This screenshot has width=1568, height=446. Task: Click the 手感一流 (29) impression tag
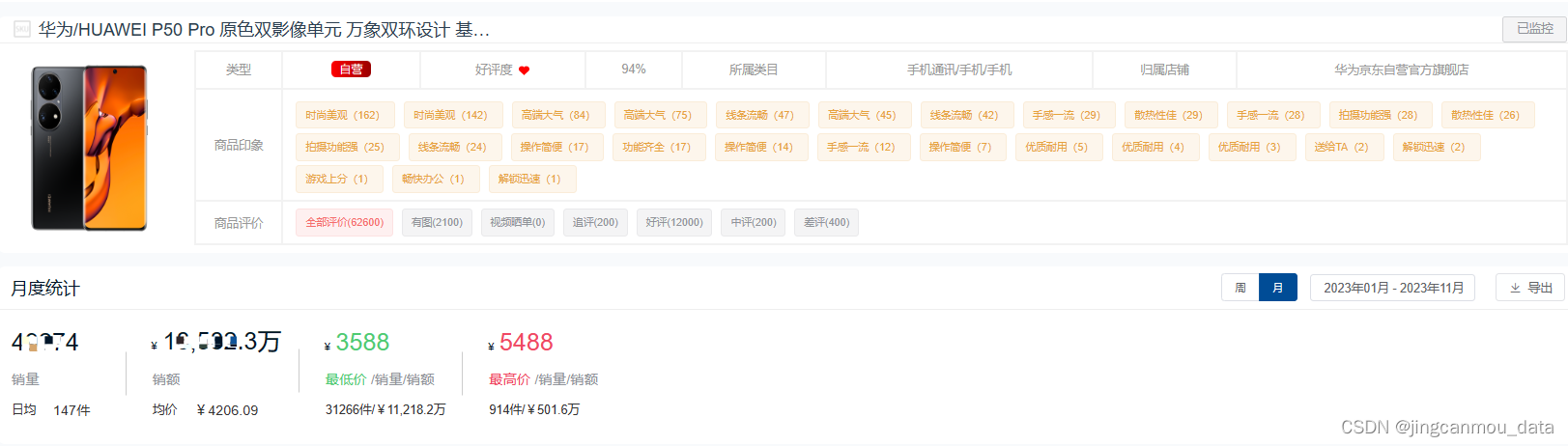tap(1069, 115)
